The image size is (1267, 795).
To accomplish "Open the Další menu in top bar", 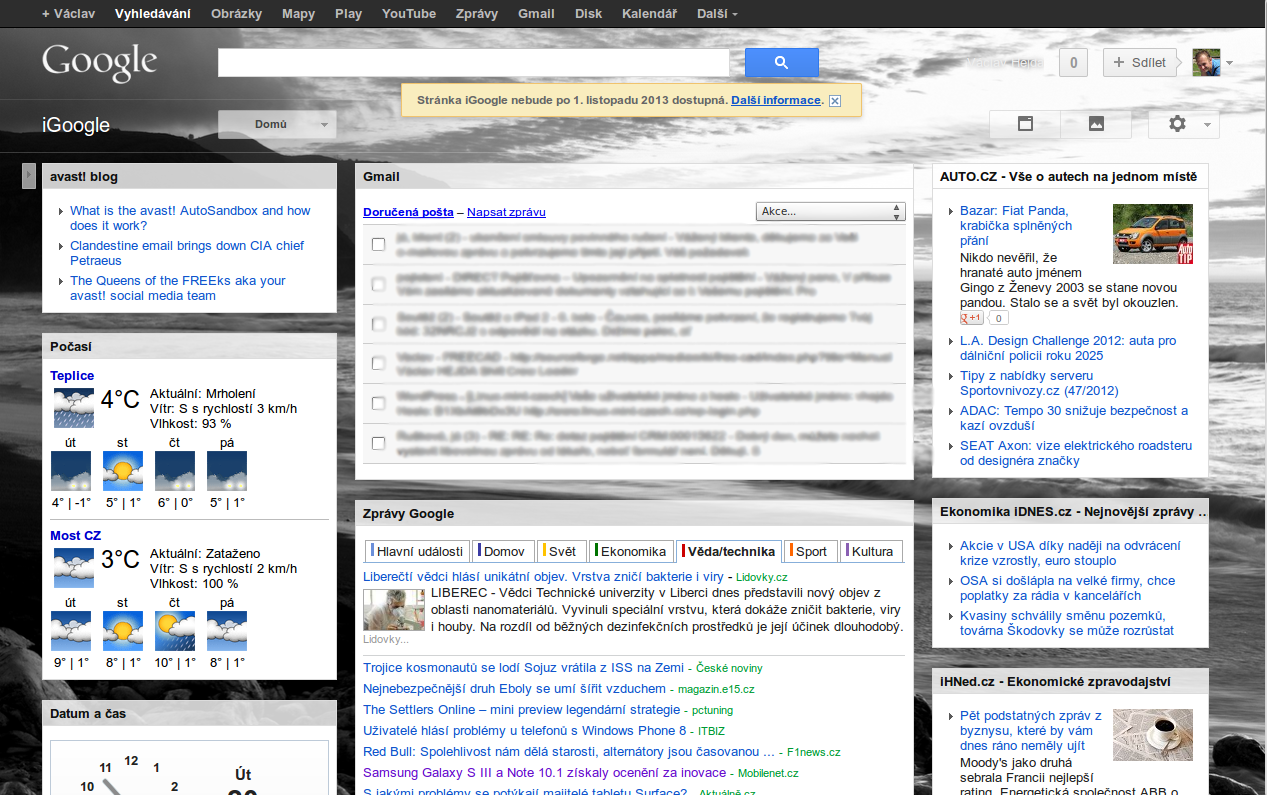I will 717,14.
